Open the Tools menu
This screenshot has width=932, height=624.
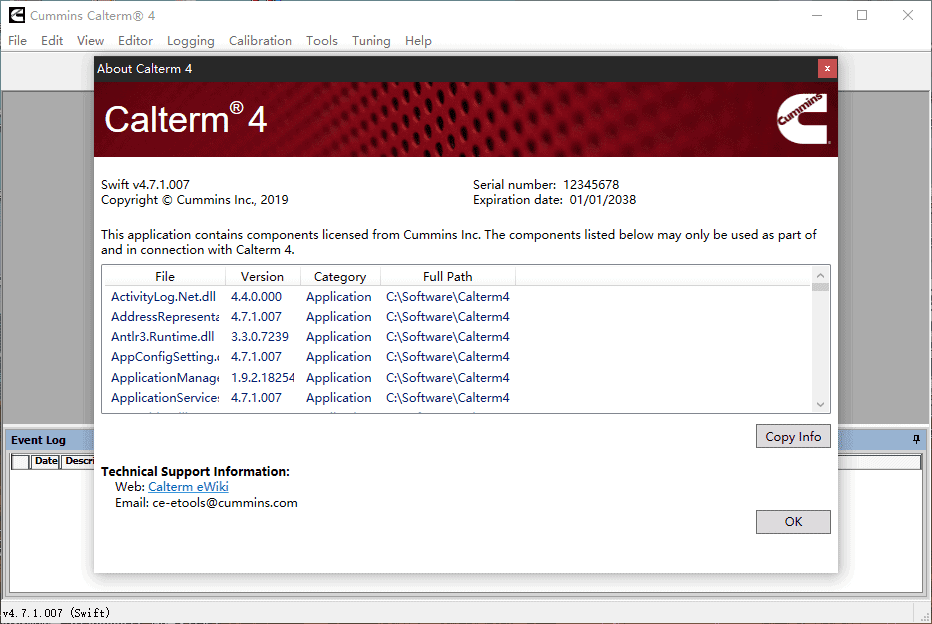pyautogui.click(x=322, y=40)
